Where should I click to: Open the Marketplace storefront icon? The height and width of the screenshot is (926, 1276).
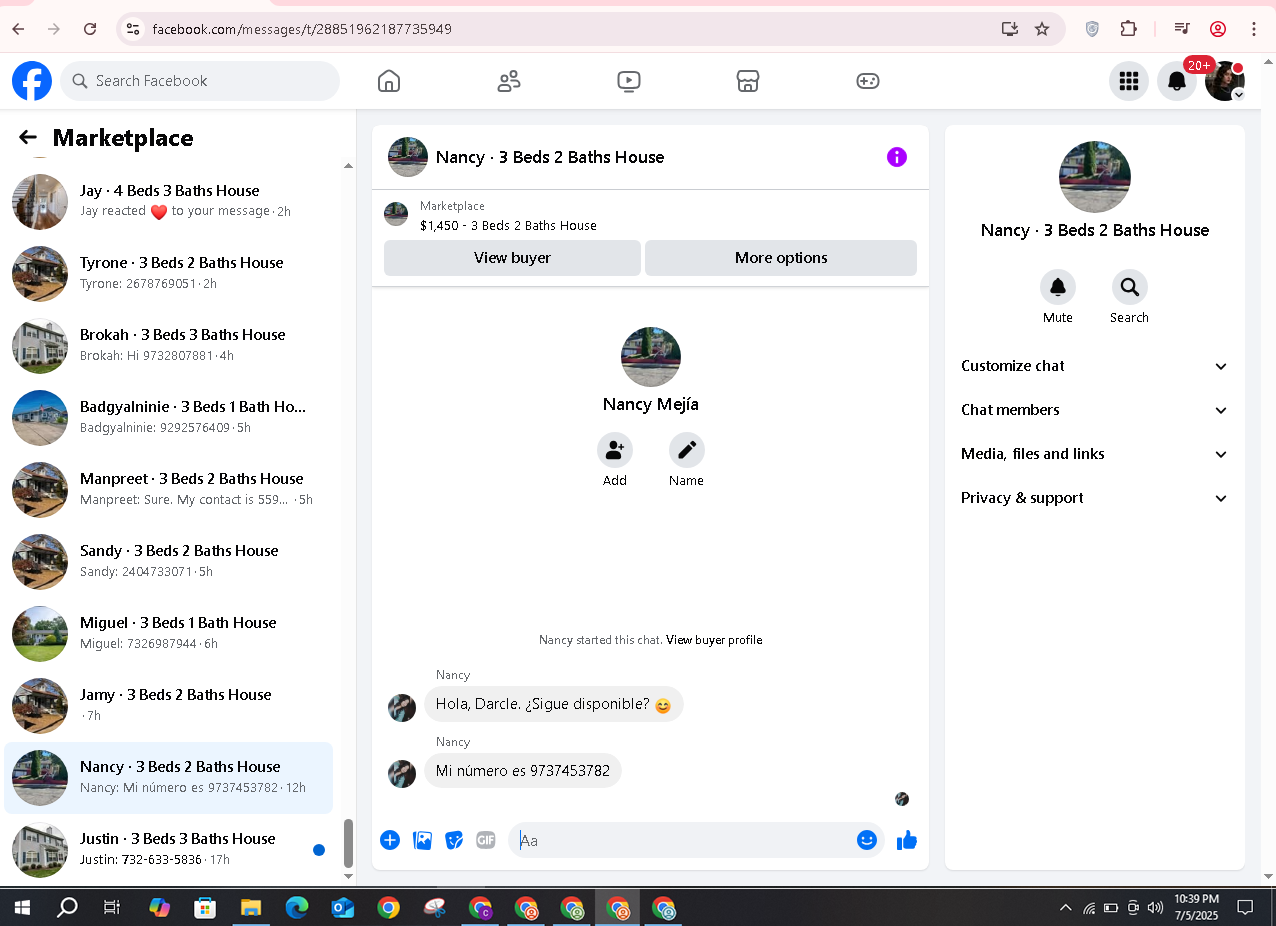coord(748,81)
